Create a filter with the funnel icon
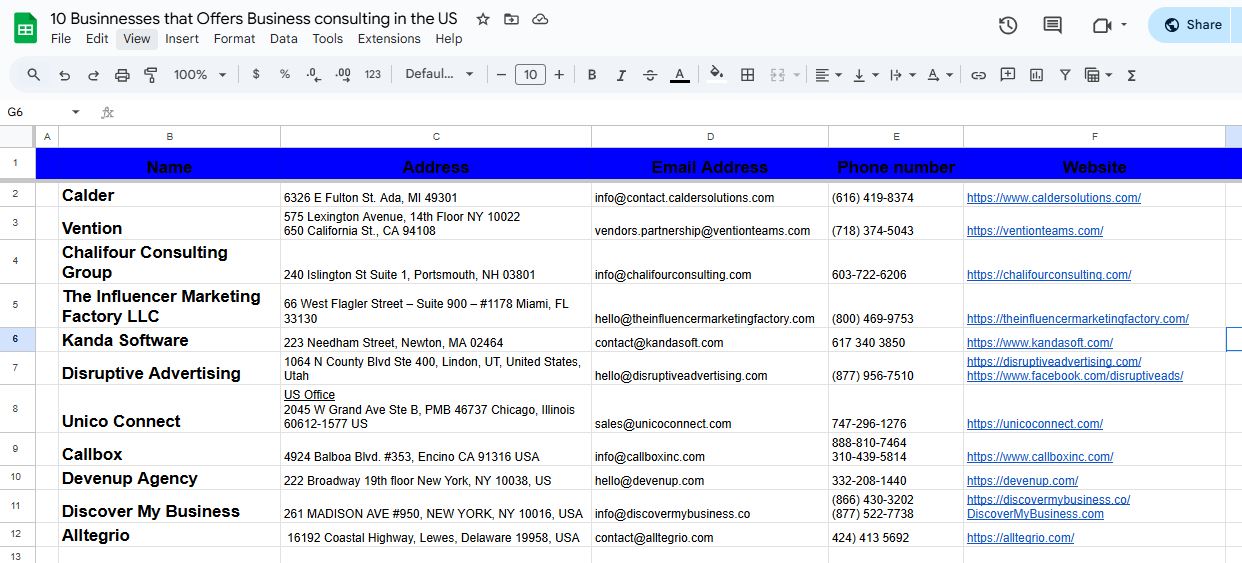Image resolution: width=1242 pixels, height=563 pixels. pyautogui.click(x=1065, y=75)
